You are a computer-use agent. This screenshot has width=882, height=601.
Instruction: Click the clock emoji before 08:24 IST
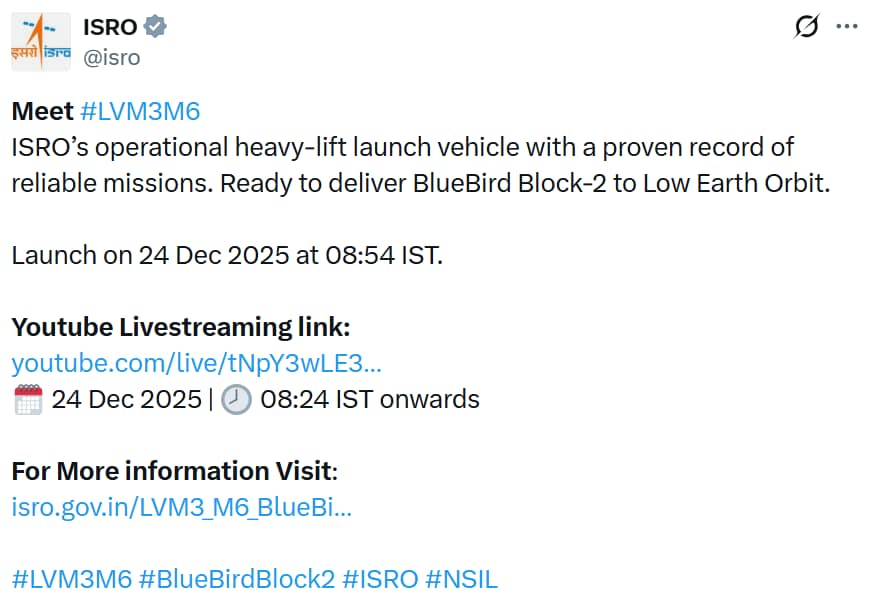click(236, 400)
